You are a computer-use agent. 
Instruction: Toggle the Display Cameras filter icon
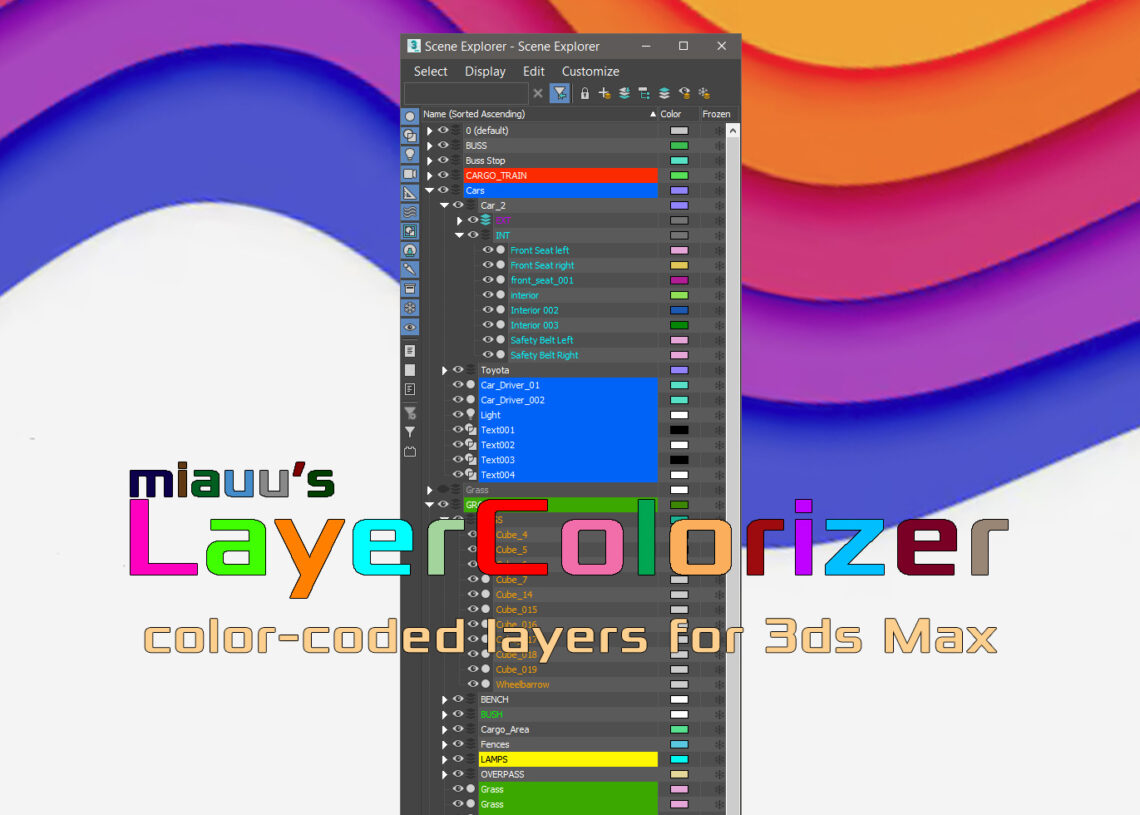click(x=410, y=176)
